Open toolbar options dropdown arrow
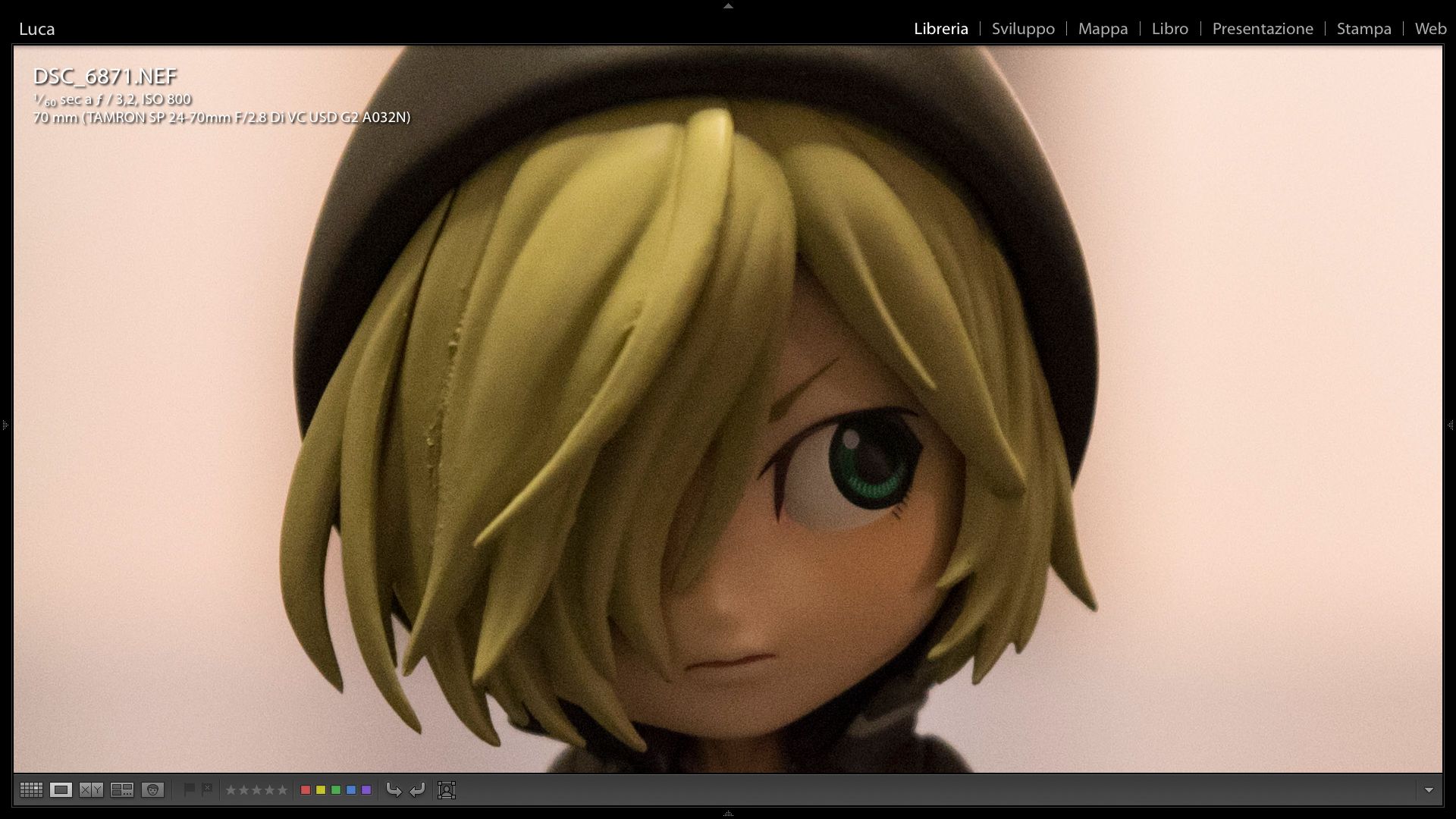The height and width of the screenshot is (819, 1456). coord(1429,790)
